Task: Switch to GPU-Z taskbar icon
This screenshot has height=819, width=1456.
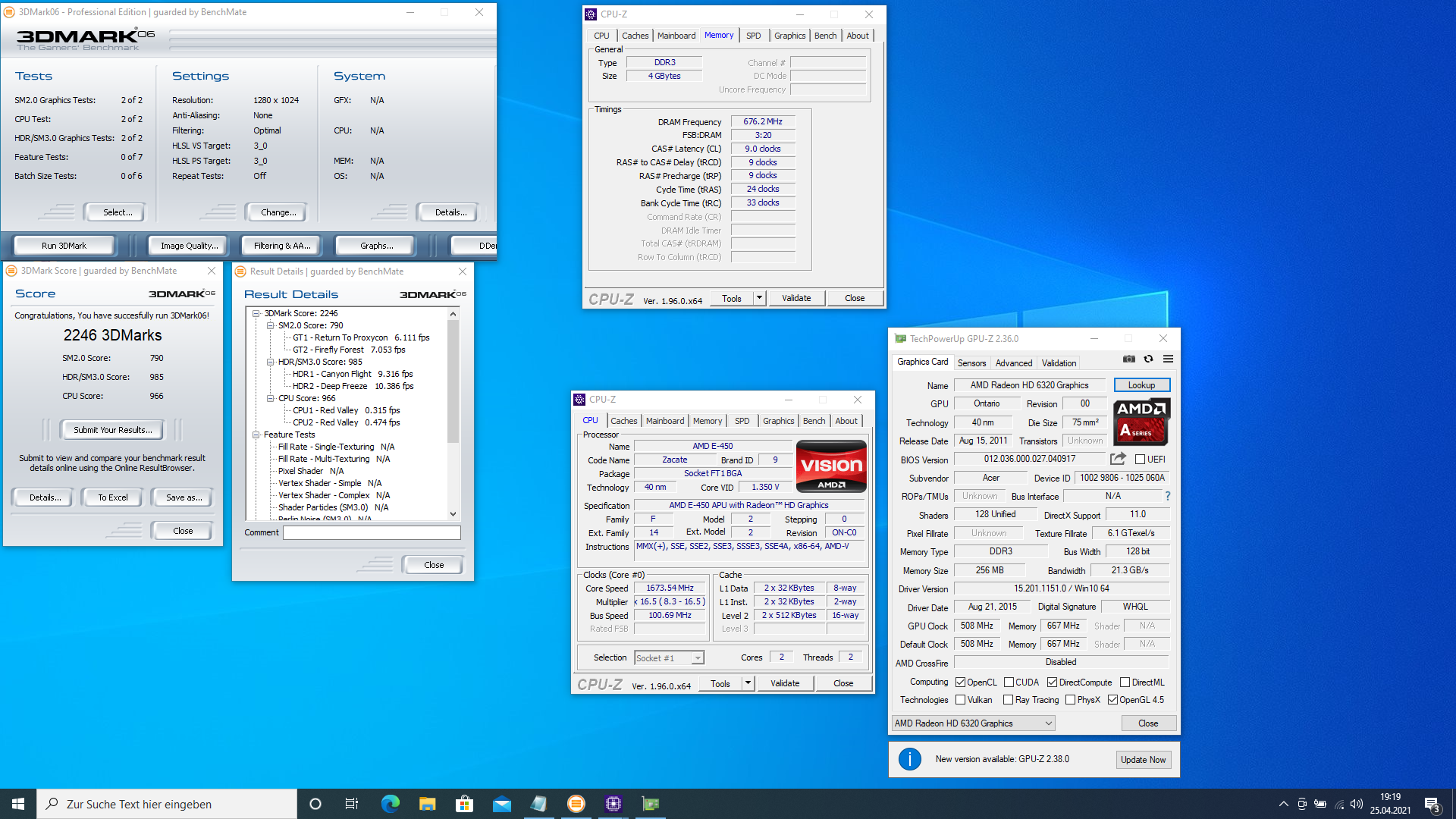Action: (x=651, y=804)
